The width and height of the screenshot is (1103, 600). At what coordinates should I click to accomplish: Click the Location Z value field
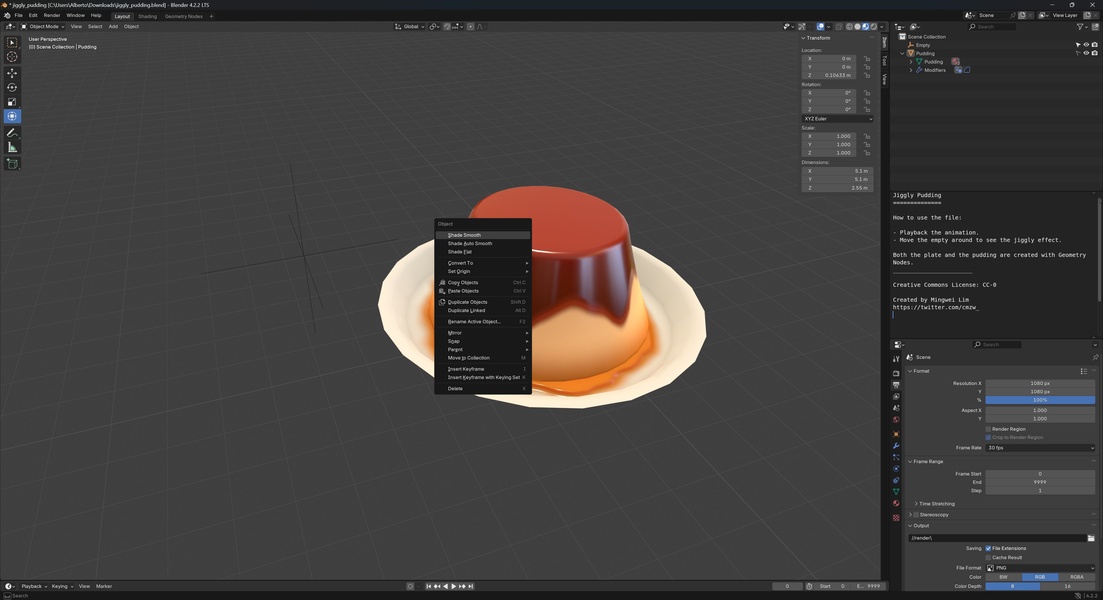point(831,75)
